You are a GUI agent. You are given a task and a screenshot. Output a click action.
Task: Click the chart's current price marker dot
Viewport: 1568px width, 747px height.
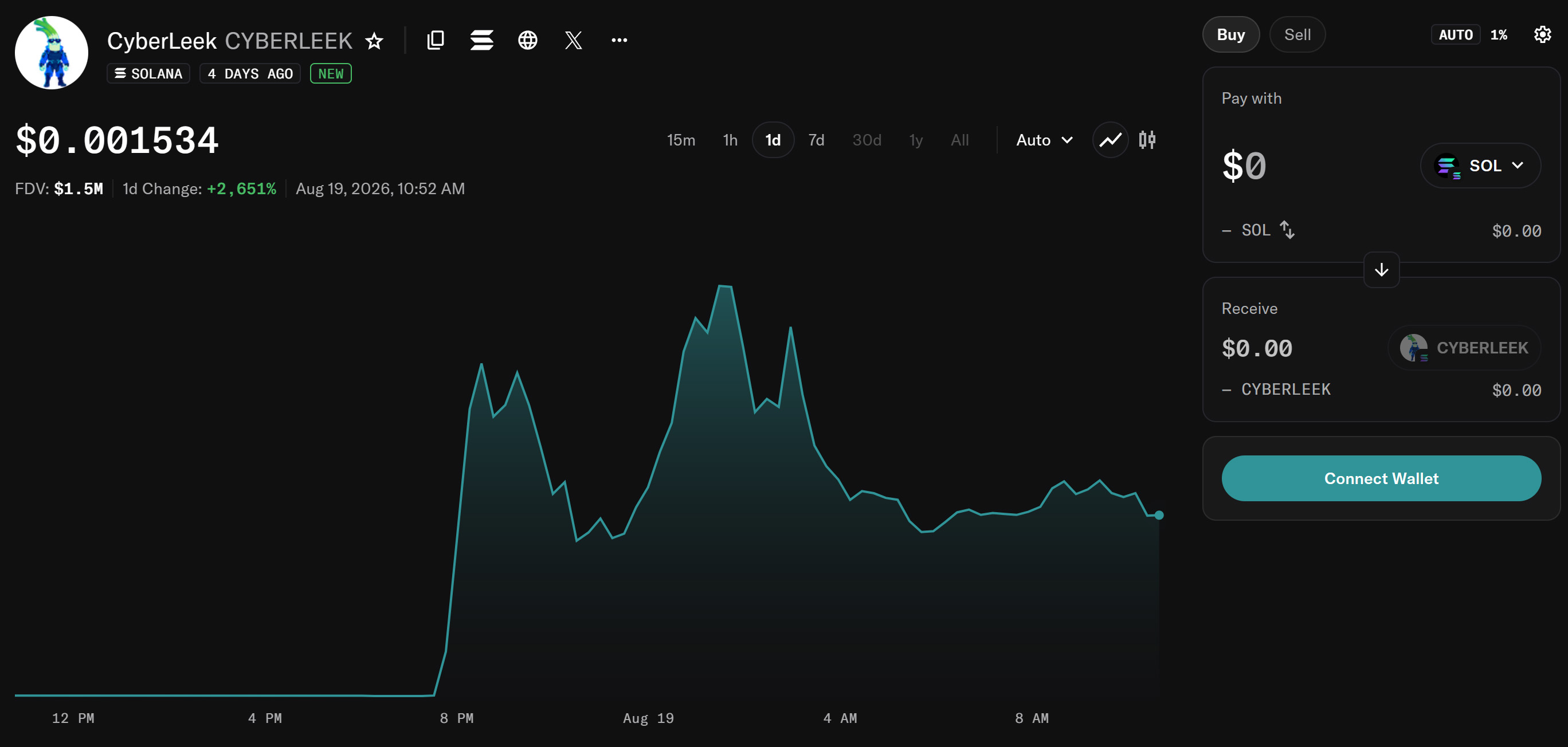tap(1159, 515)
